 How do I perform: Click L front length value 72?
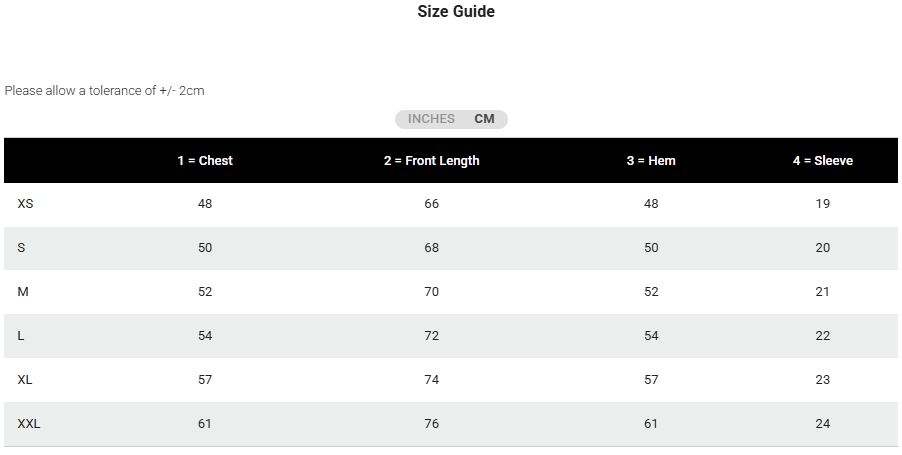click(x=431, y=336)
